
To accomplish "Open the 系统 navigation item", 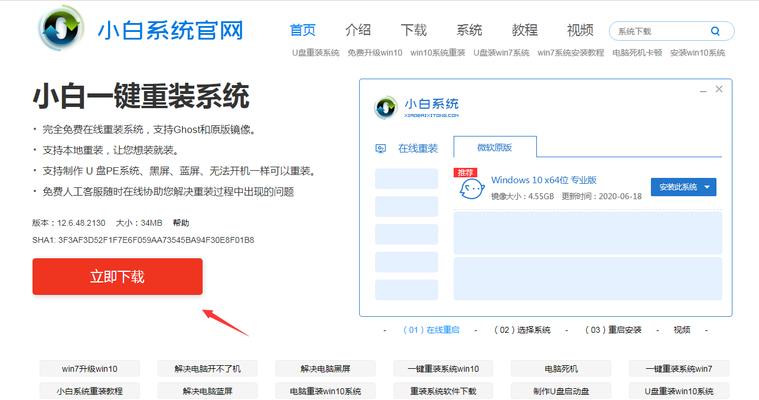I will coord(469,30).
